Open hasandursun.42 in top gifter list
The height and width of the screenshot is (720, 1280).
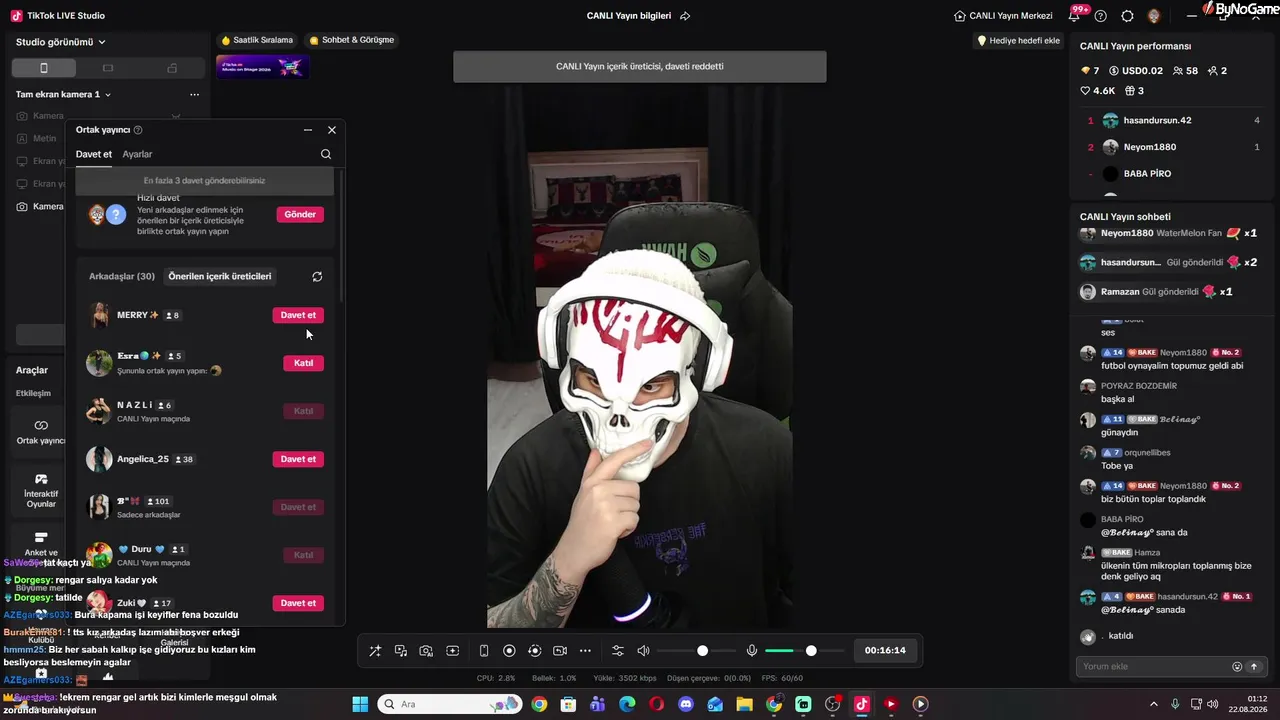click(1173, 120)
